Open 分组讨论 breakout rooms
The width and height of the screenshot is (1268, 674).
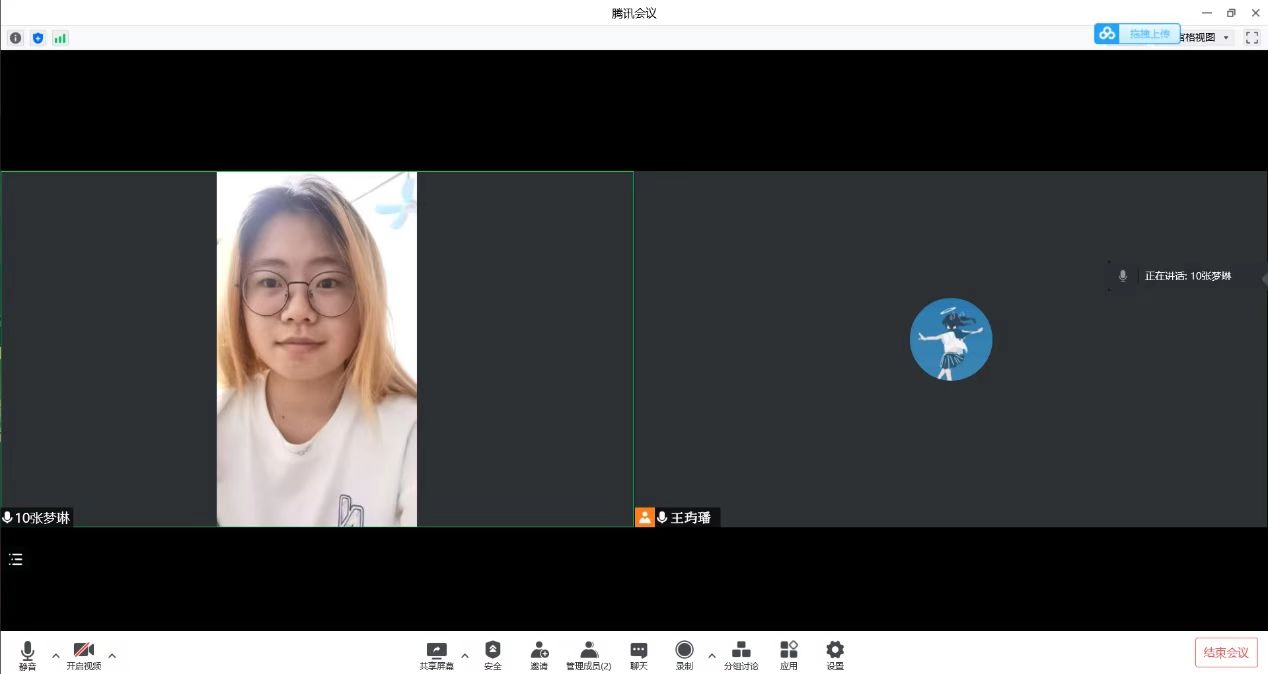741,655
